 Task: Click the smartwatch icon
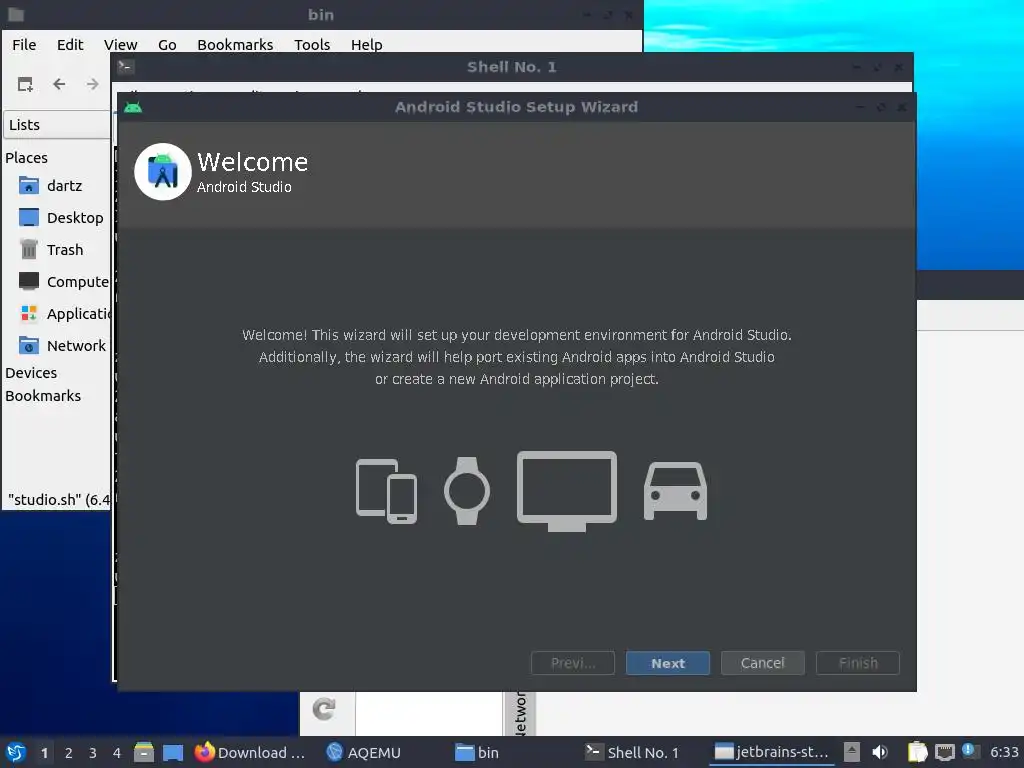click(x=466, y=490)
